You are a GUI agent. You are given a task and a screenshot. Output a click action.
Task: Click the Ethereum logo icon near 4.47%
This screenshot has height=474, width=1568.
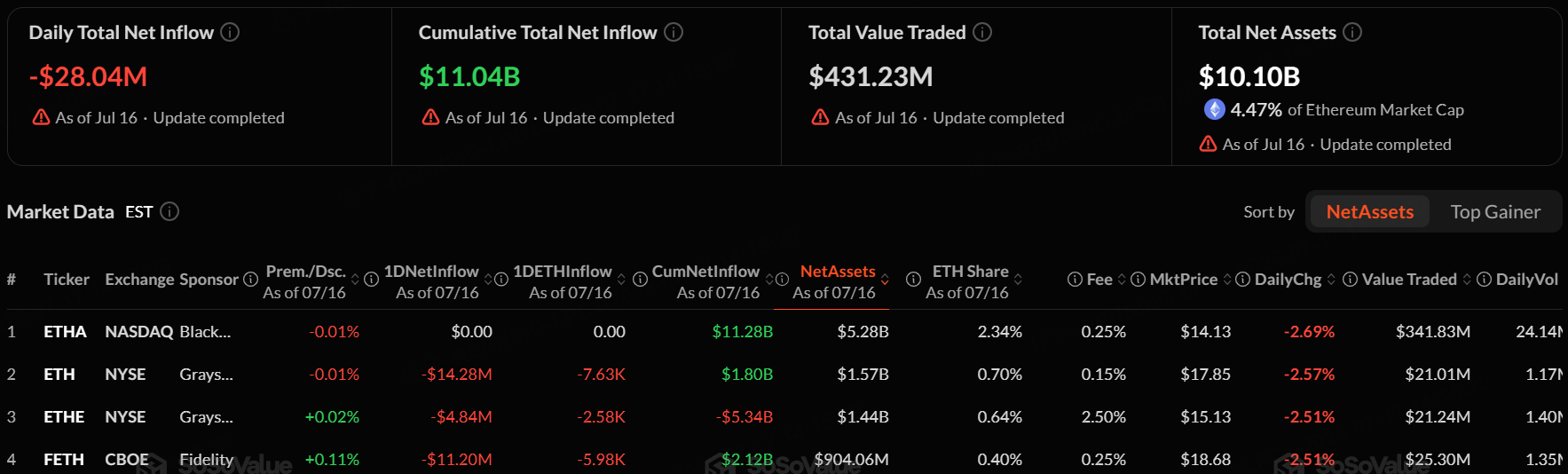point(1214,109)
